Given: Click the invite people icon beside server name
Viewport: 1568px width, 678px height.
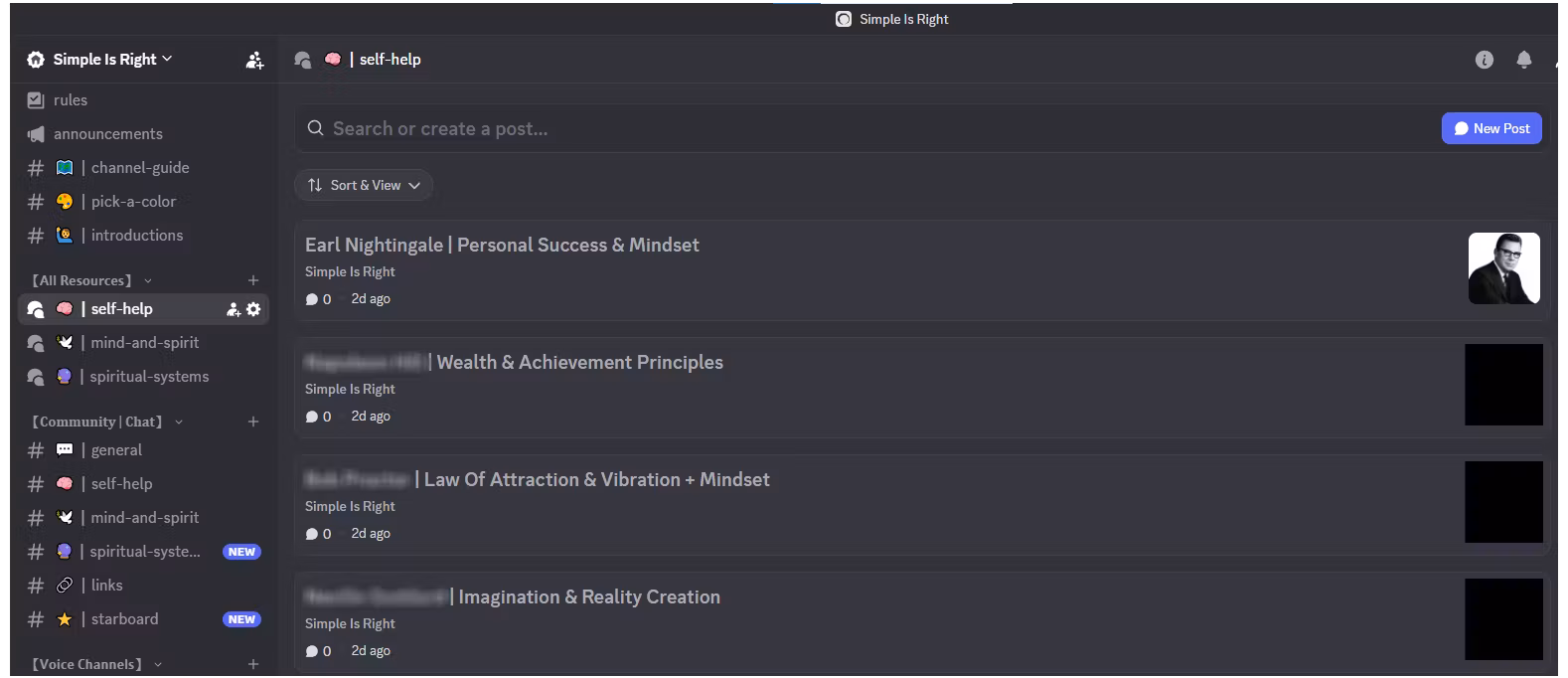Looking at the screenshot, I should tap(254, 61).
